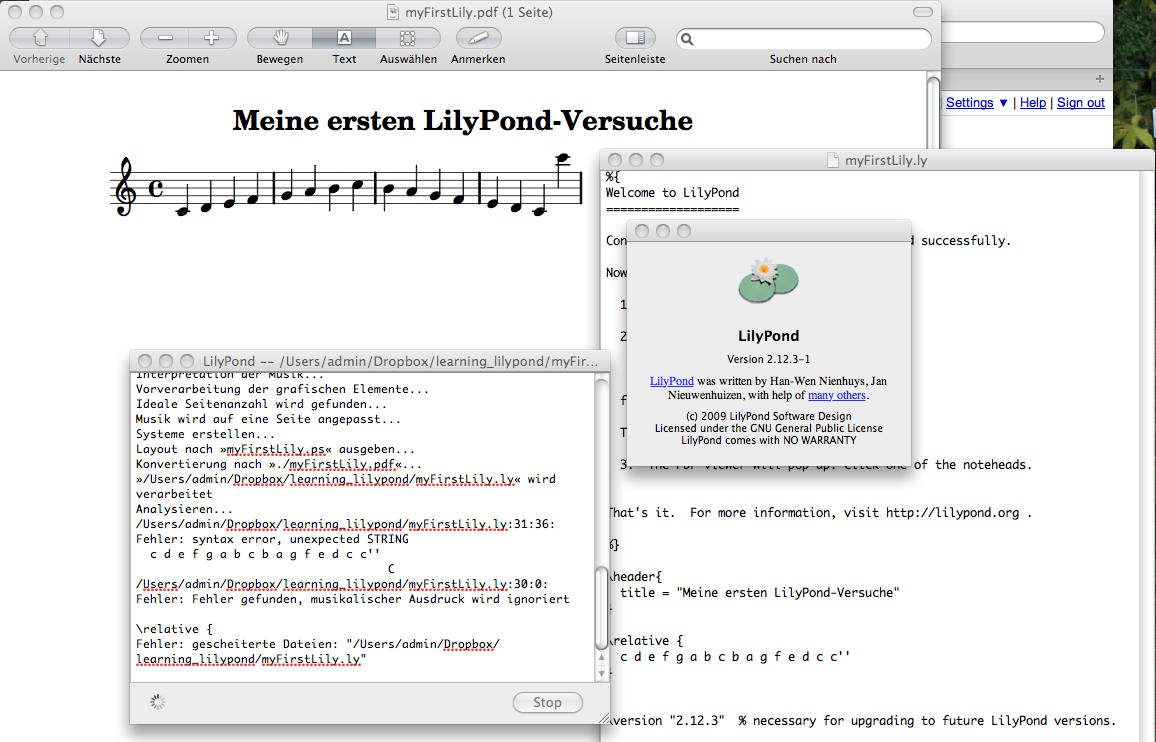
Task: Click the log window scrollbar thumb
Action: [602, 608]
